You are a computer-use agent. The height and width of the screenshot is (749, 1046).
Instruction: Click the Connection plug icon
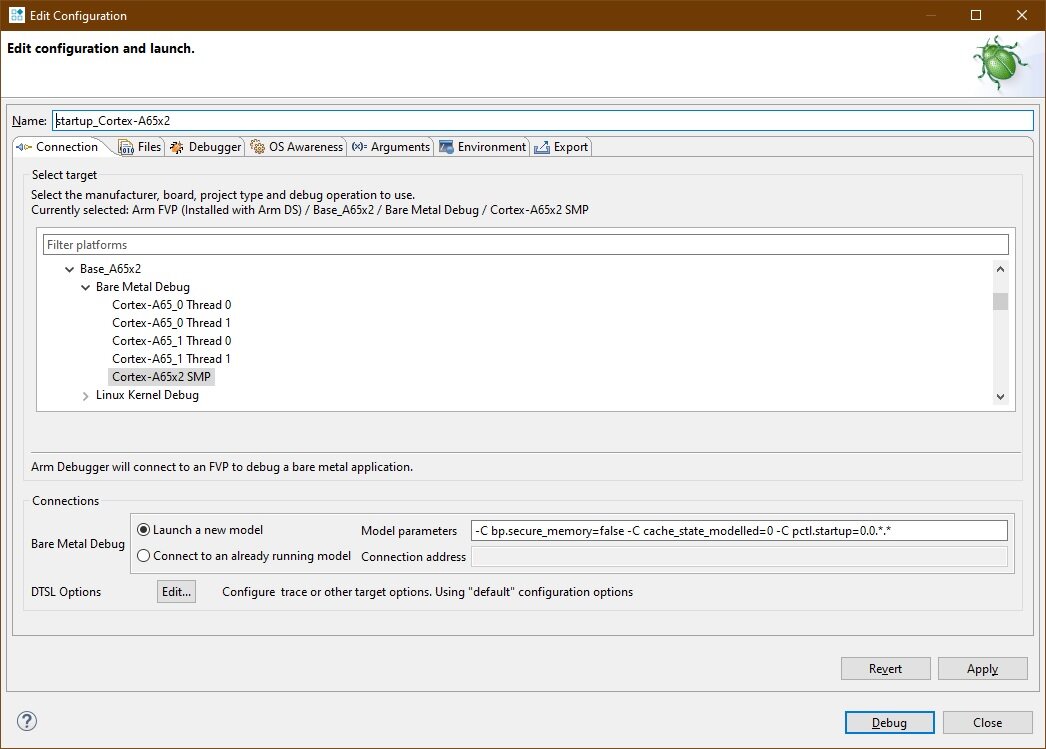coord(24,147)
